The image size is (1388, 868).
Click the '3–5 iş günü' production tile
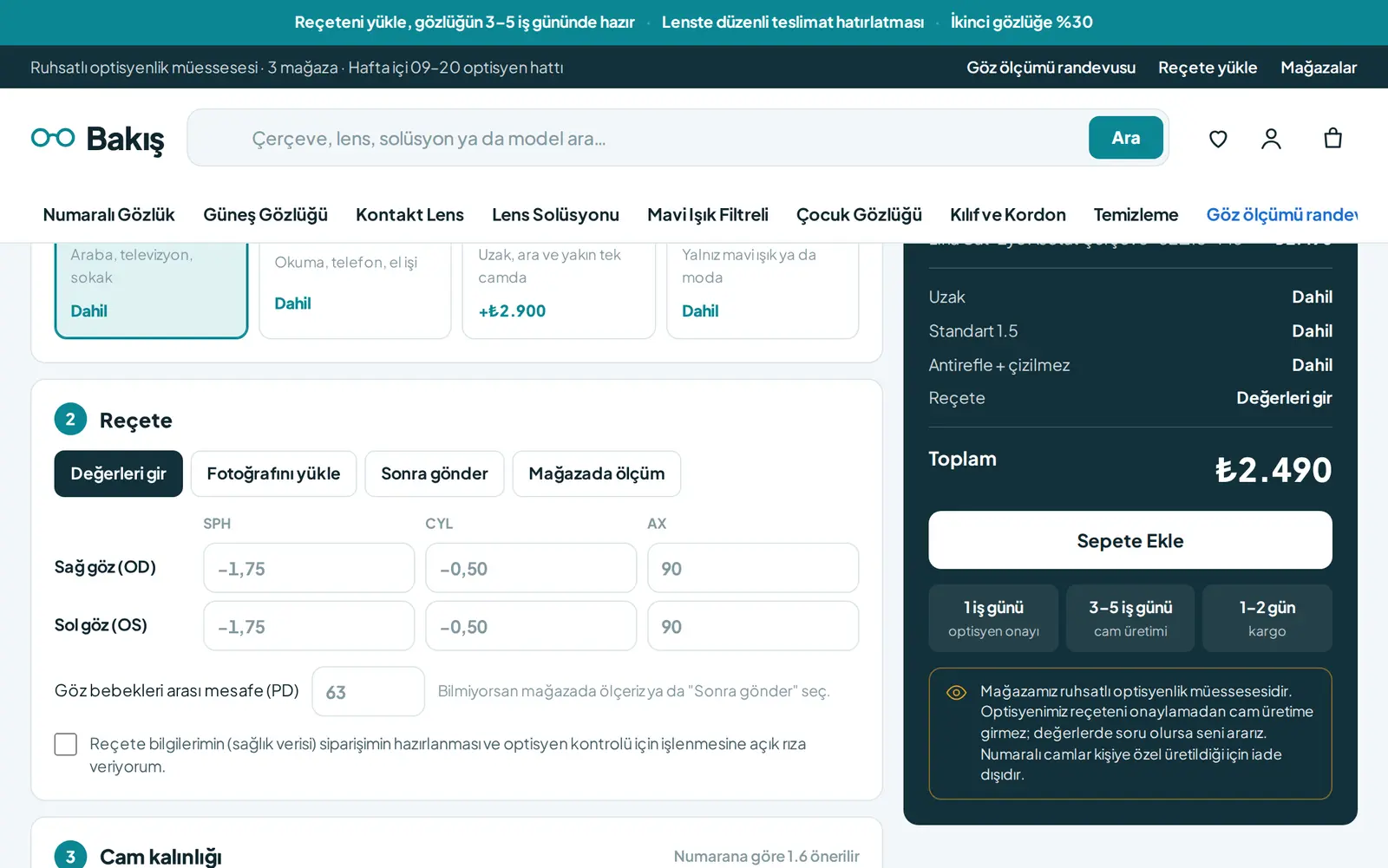1130,617
